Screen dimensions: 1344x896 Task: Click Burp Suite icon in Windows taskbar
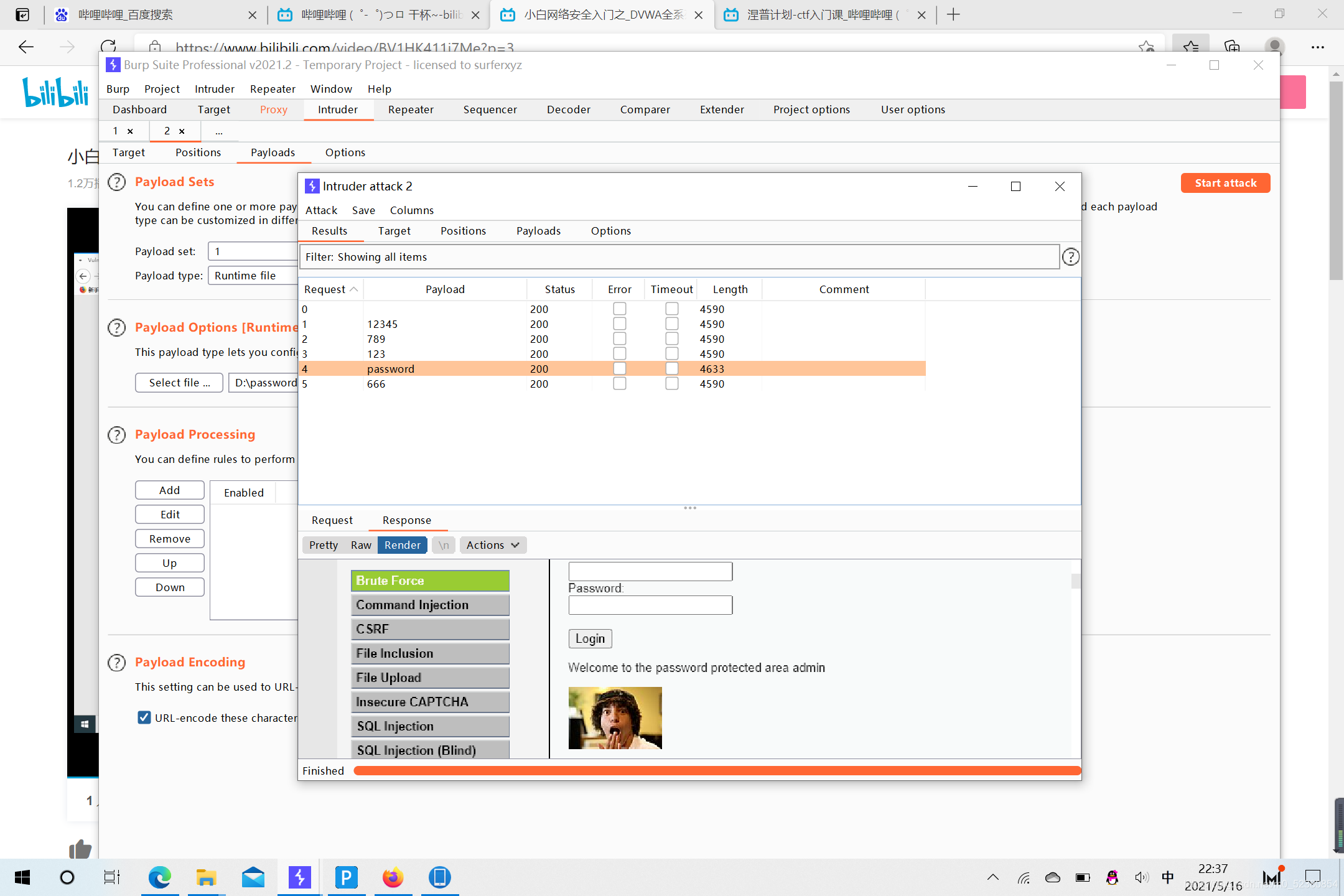(299, 877)
